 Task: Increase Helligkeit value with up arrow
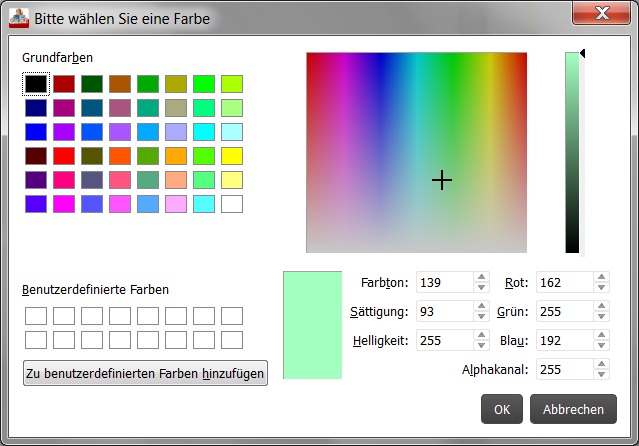pos(481,336)
